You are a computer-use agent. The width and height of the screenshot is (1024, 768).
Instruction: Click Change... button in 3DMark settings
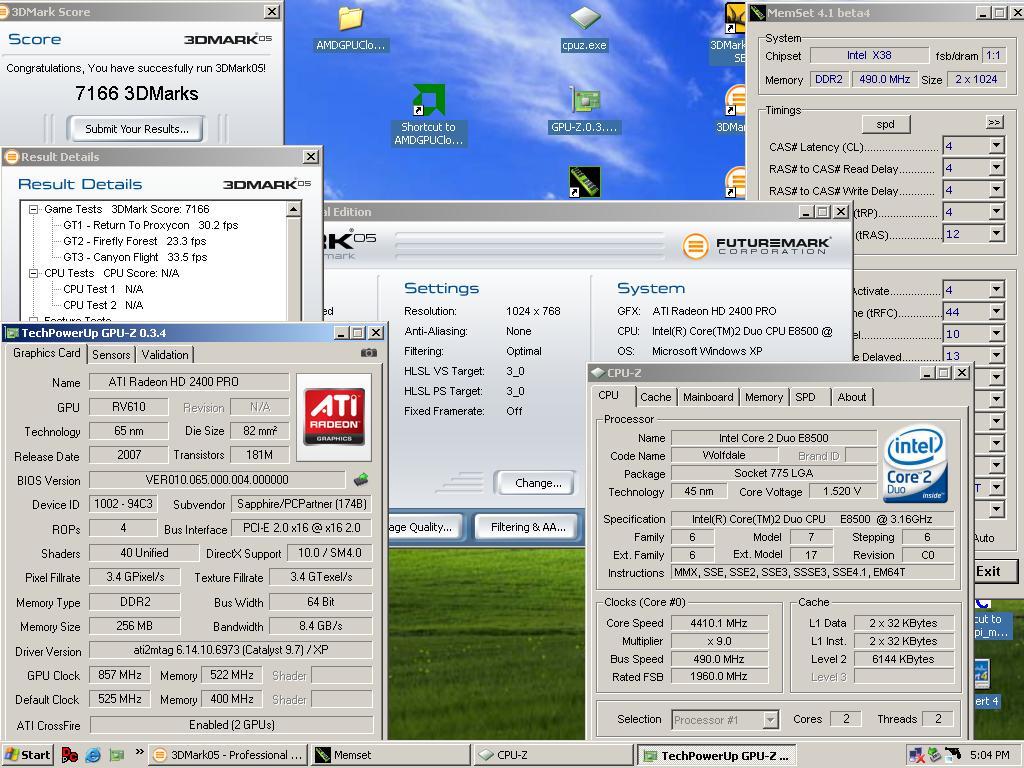(x=537, y=483)
